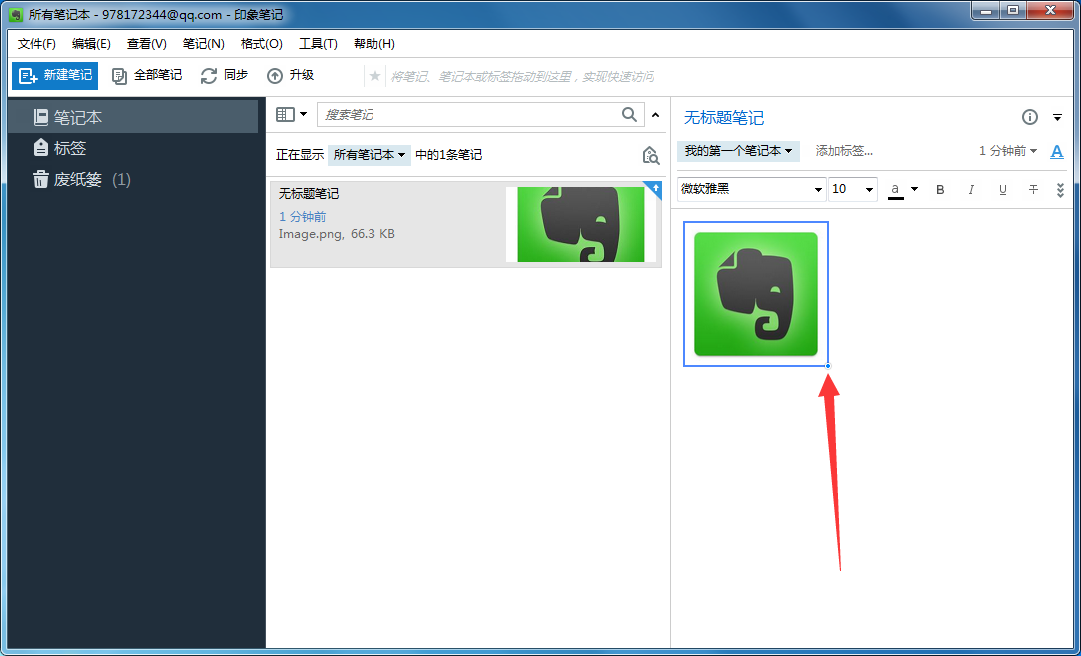This screenshot has height=656, width=1081.
Task: Open the font size dropdown
Action: pos(852,189)
